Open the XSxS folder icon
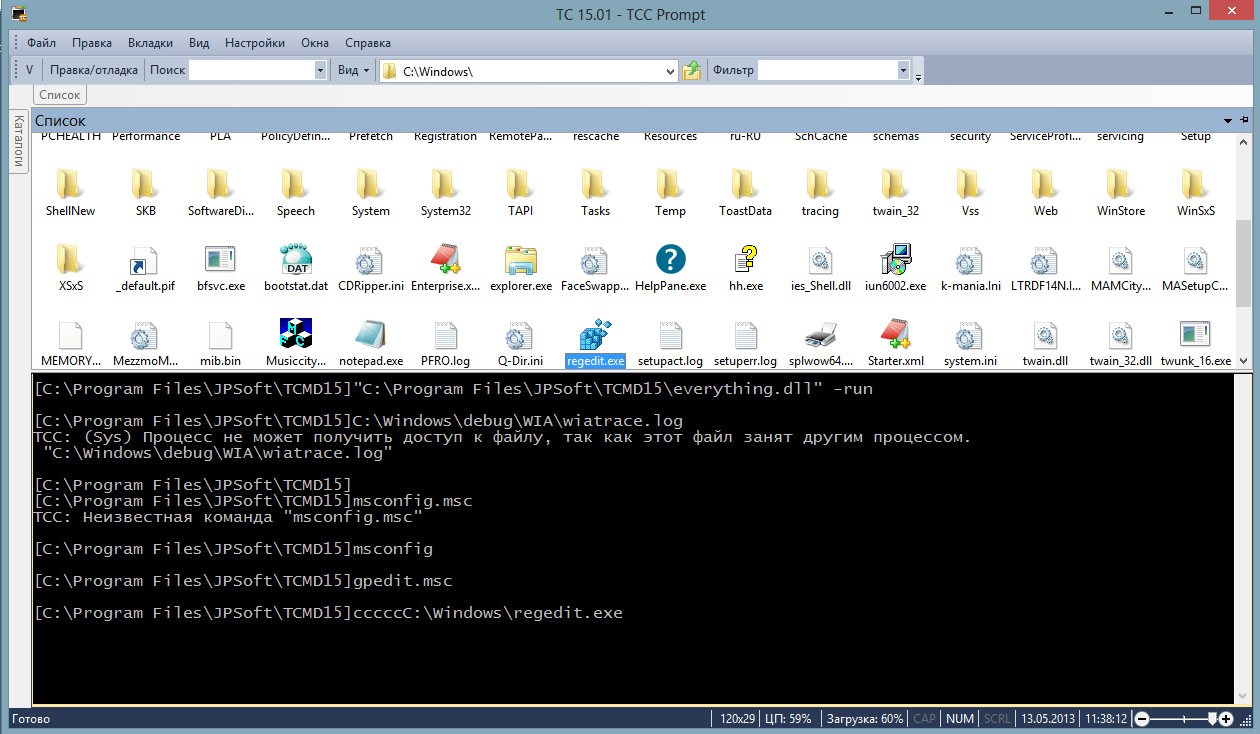Screen dimensions: 1260x734 (70, 260)
